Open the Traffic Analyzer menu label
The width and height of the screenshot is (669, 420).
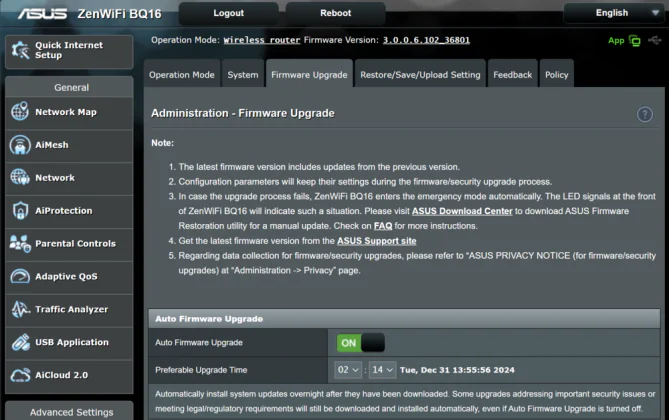[71, 309]
